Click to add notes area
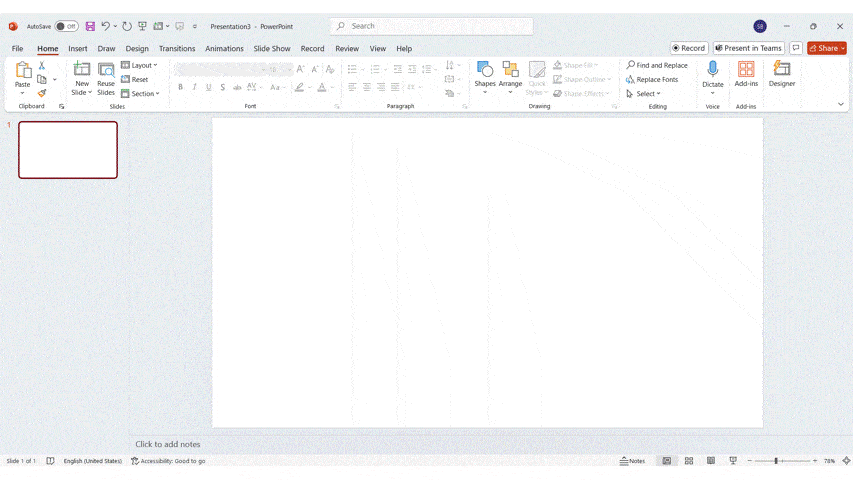 (168, 444)
